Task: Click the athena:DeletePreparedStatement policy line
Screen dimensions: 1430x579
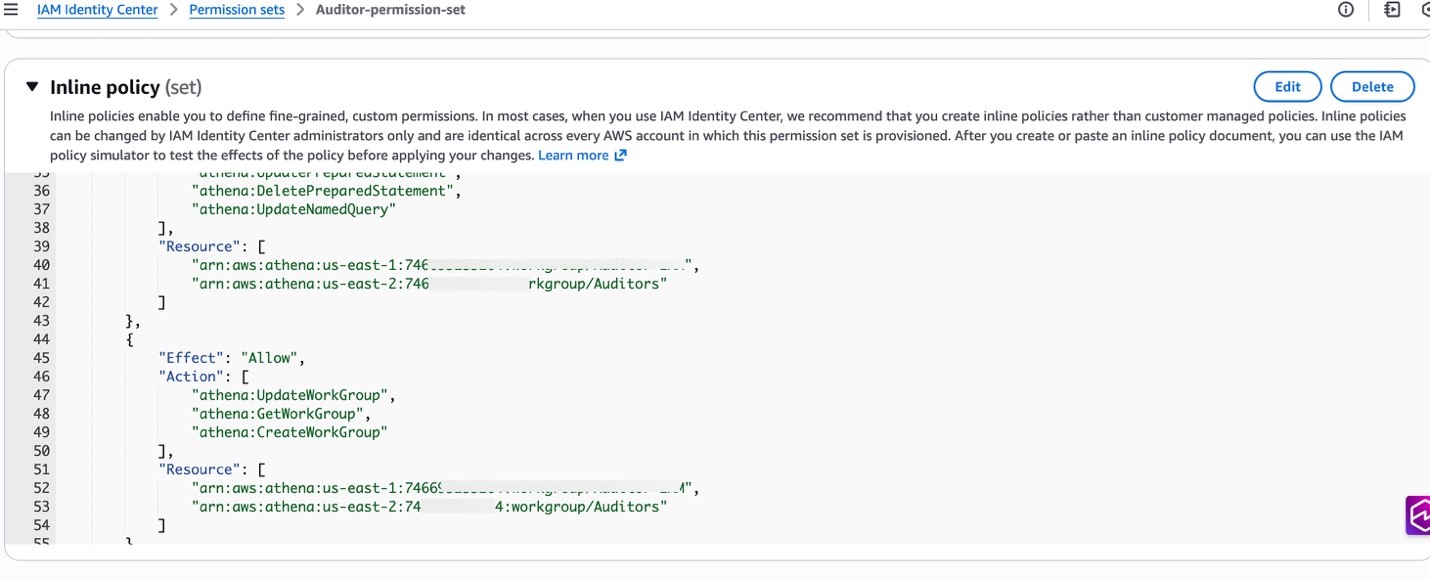Action: (x=325, y=191)
